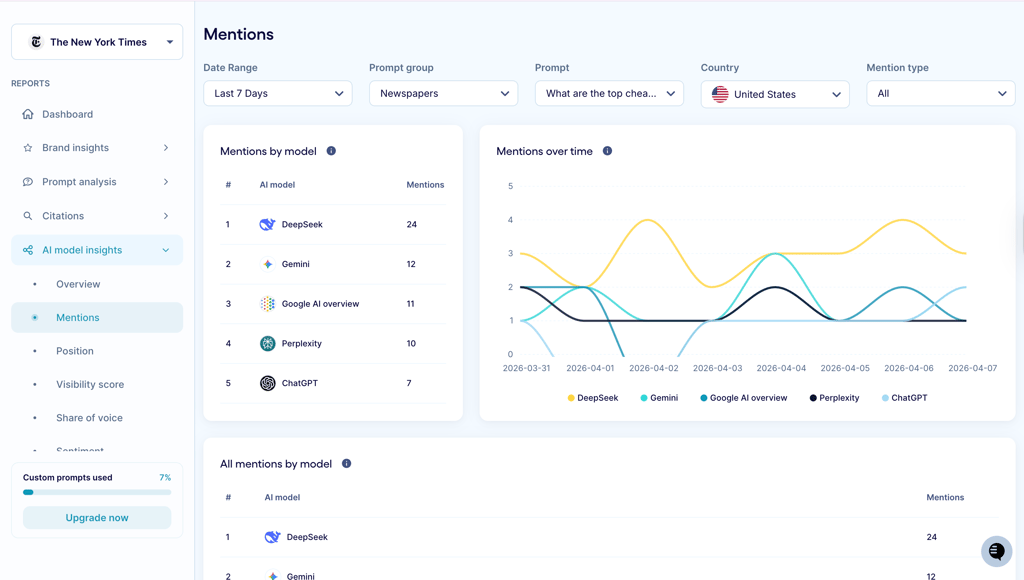Click the United States flag icon
This screenshot has height=580, width=1024.
pos(720,94)
